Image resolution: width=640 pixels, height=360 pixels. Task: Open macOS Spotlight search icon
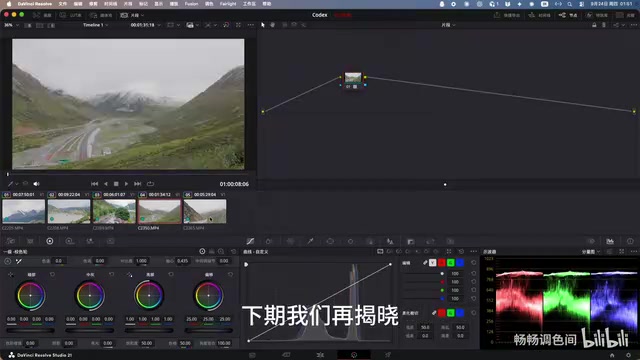[x=570, y=4]
